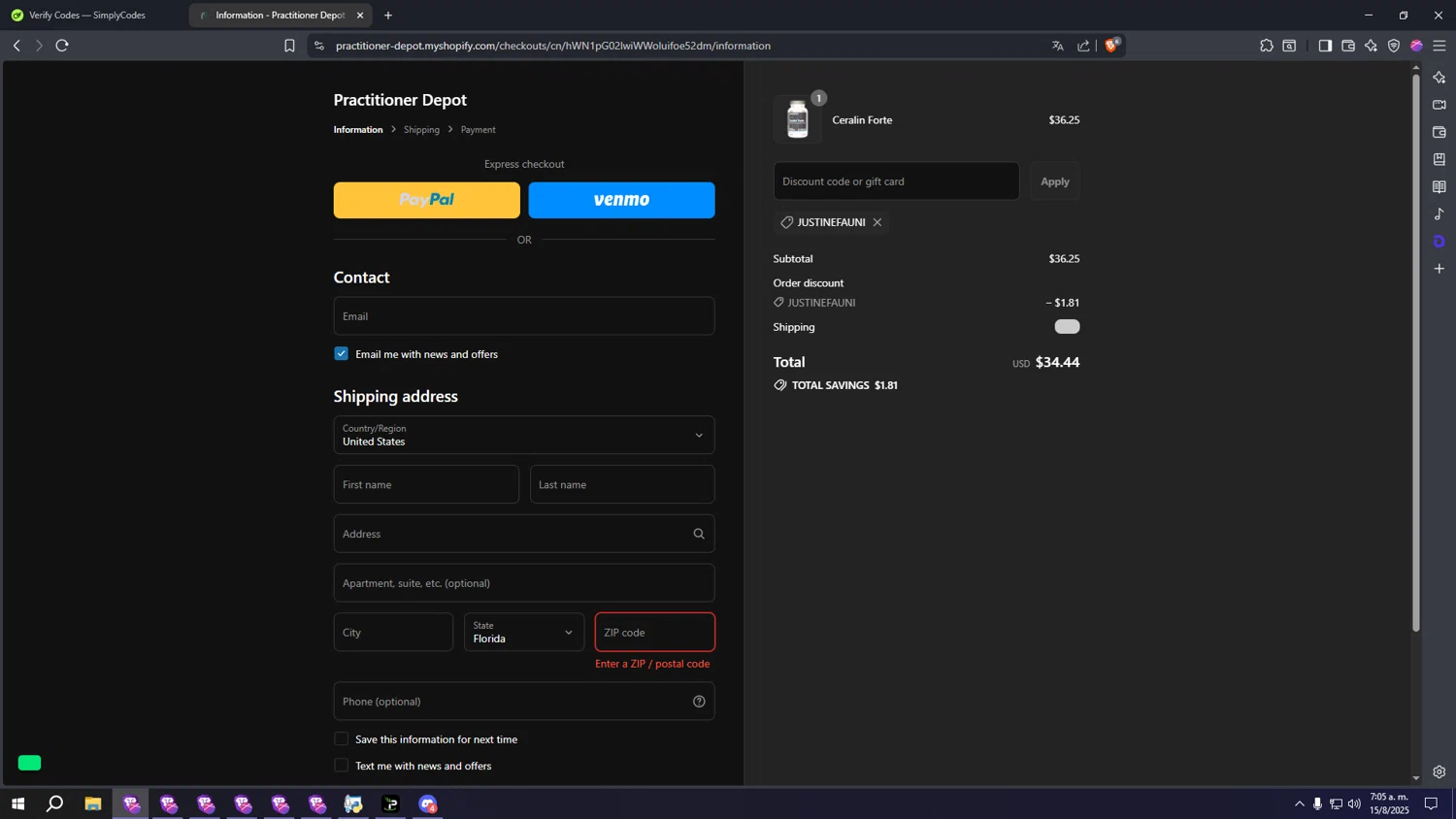
Task: Remove JUSTINEFAUNI discount code
Action: click(x=877, y=222)
